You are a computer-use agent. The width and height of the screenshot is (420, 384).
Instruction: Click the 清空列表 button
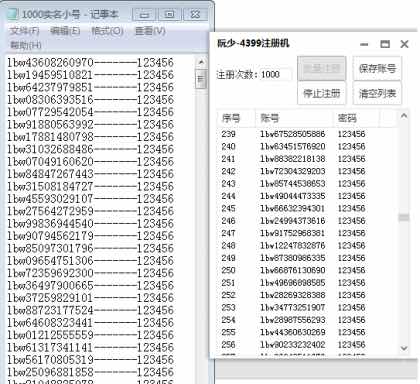(x=377, y=93)
